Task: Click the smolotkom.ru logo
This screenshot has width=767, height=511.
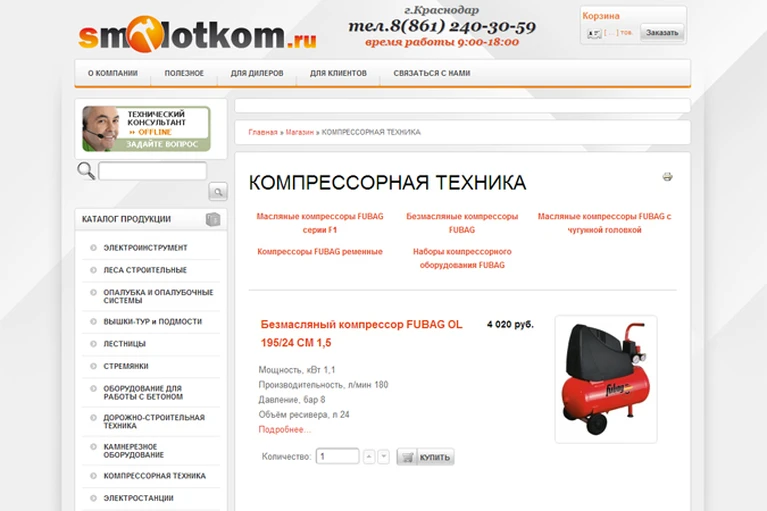Action: 197,34
